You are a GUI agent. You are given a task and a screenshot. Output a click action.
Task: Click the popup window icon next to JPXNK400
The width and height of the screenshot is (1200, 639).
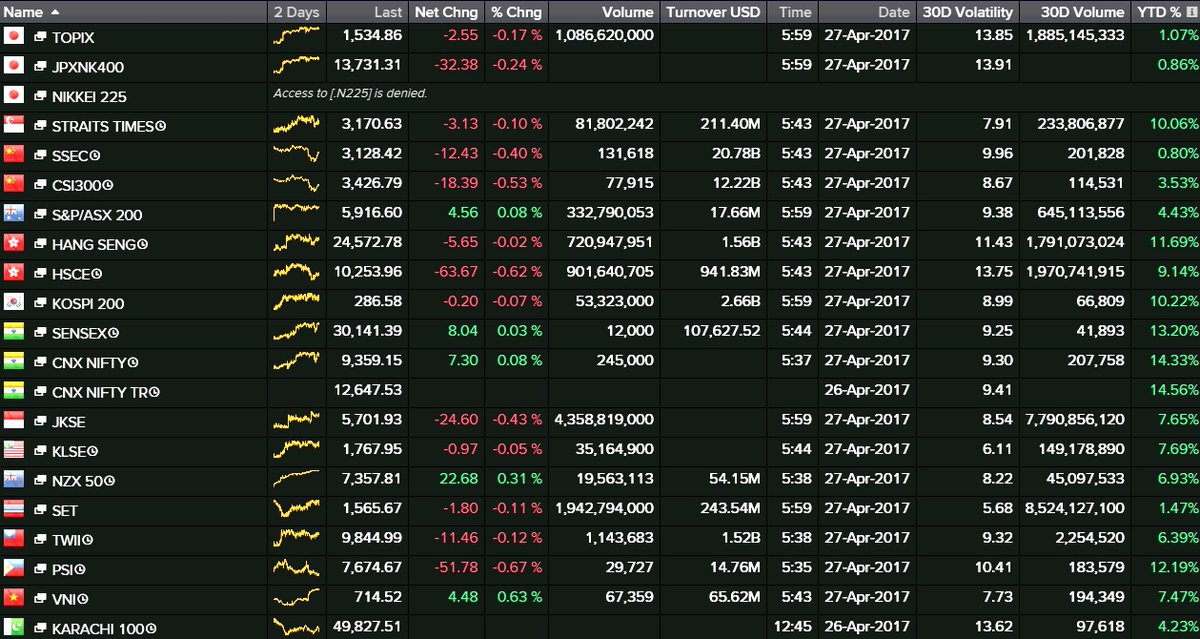click(40, 66)
